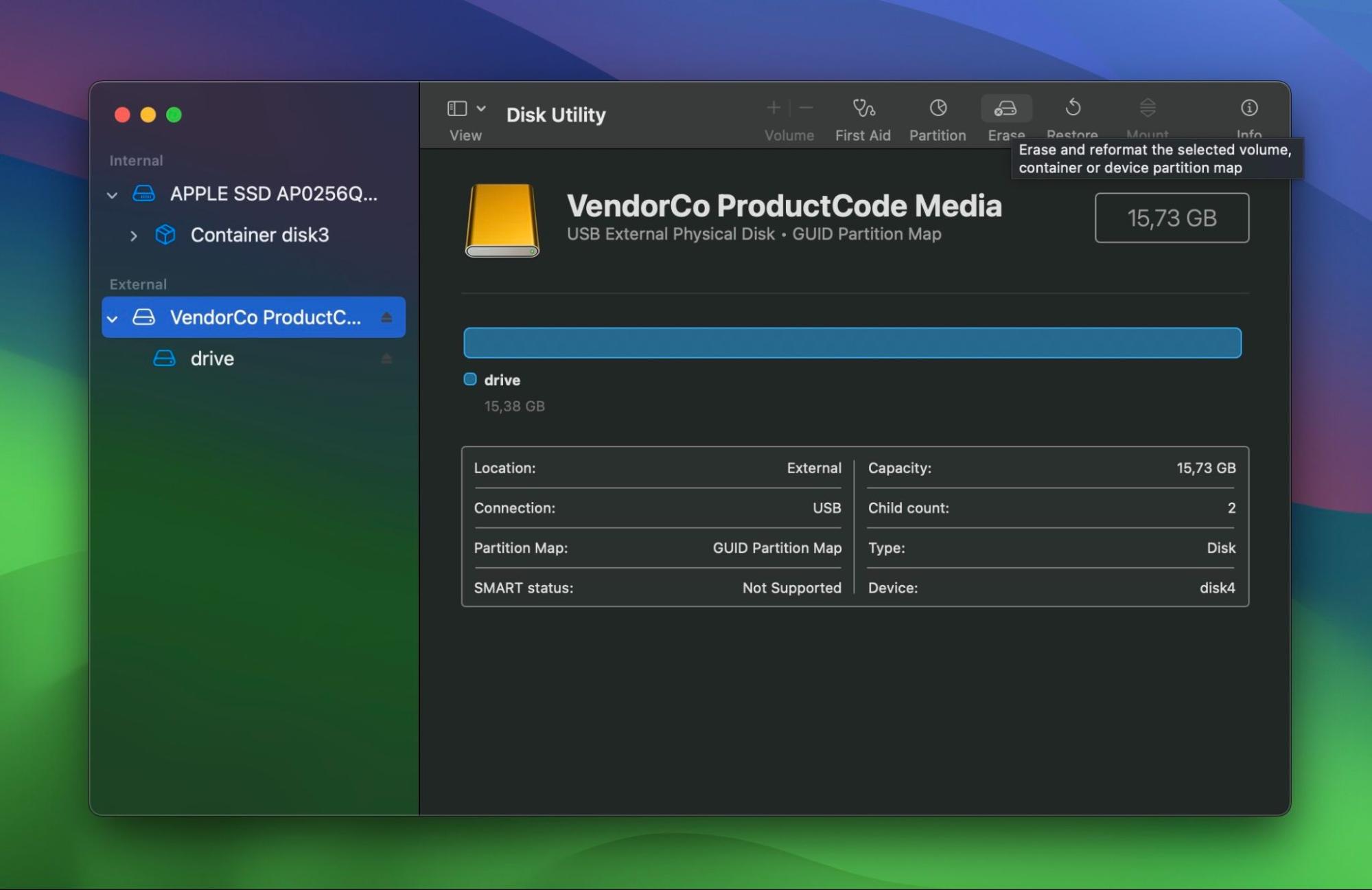
Task: Open the View sidebar options icon
Action: (457, 109)
